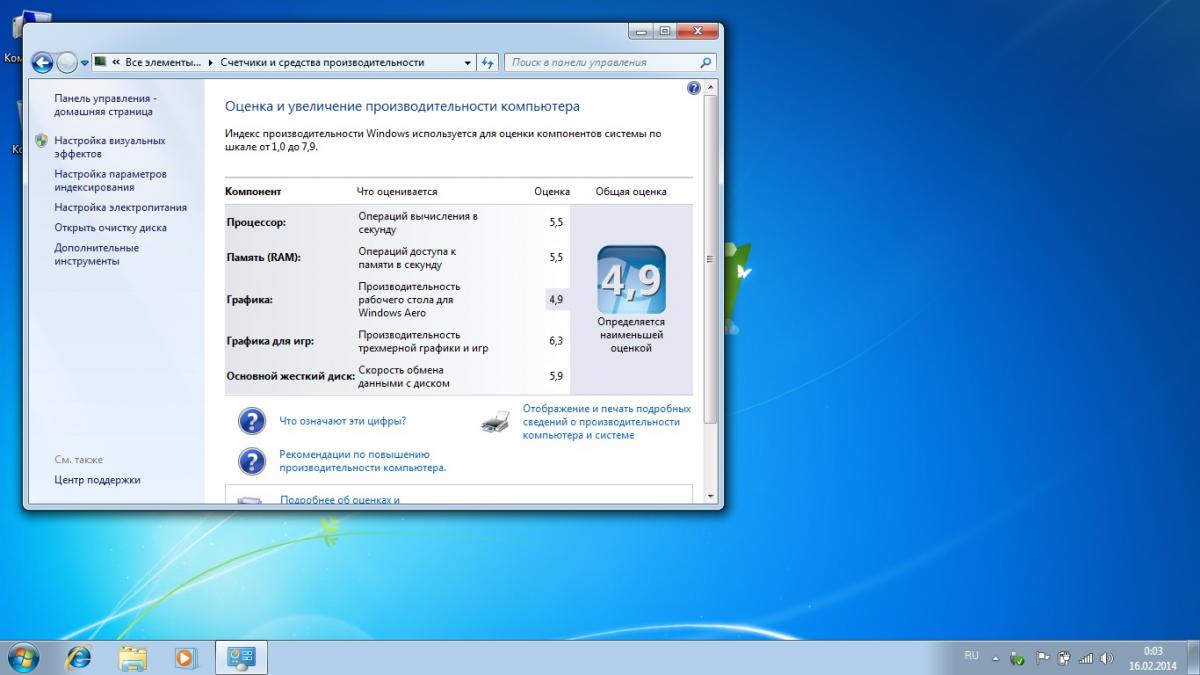Viewport: 1200px width, 675px height.
Task: Open «Настройка электропитания»
Action: pyautogui.click(x=120, y=207)
